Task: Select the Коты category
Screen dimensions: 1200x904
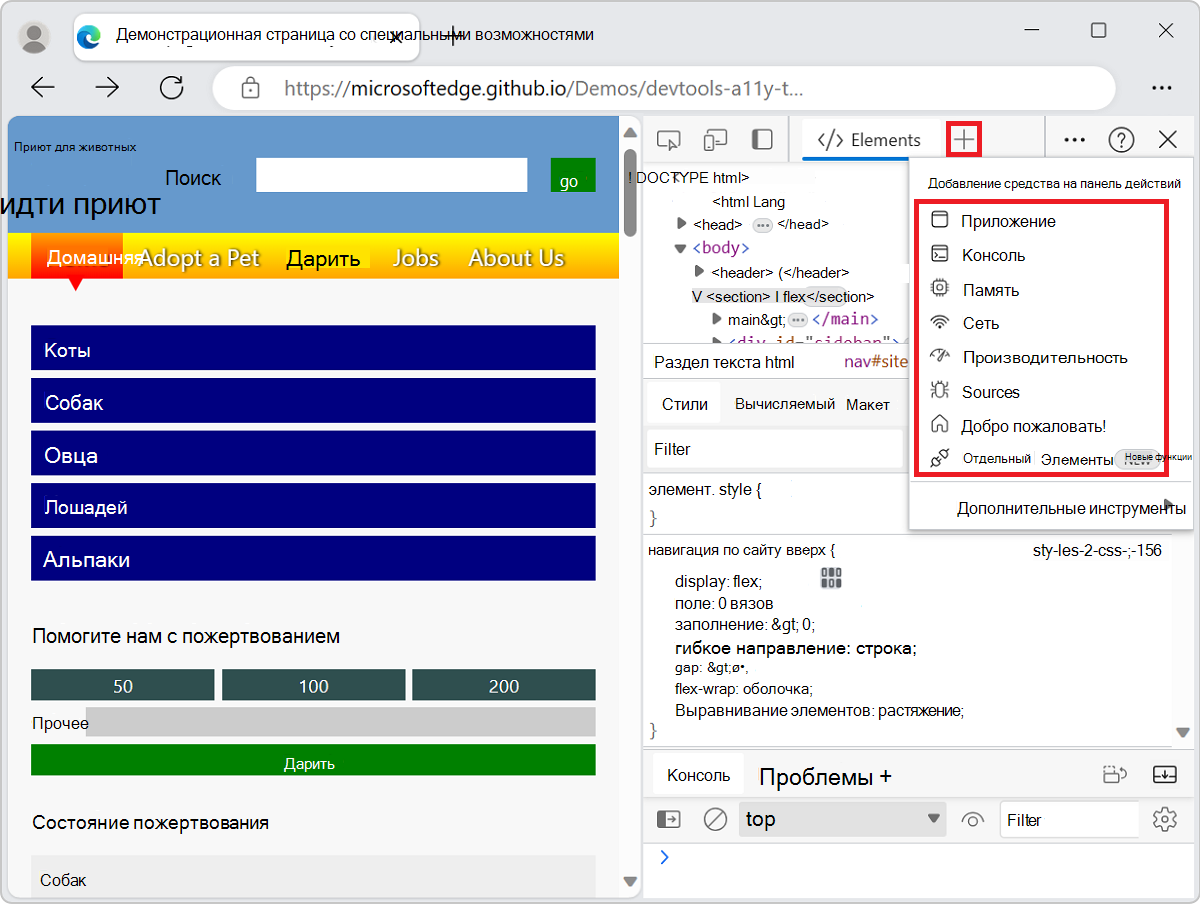Action: point(313,349)
